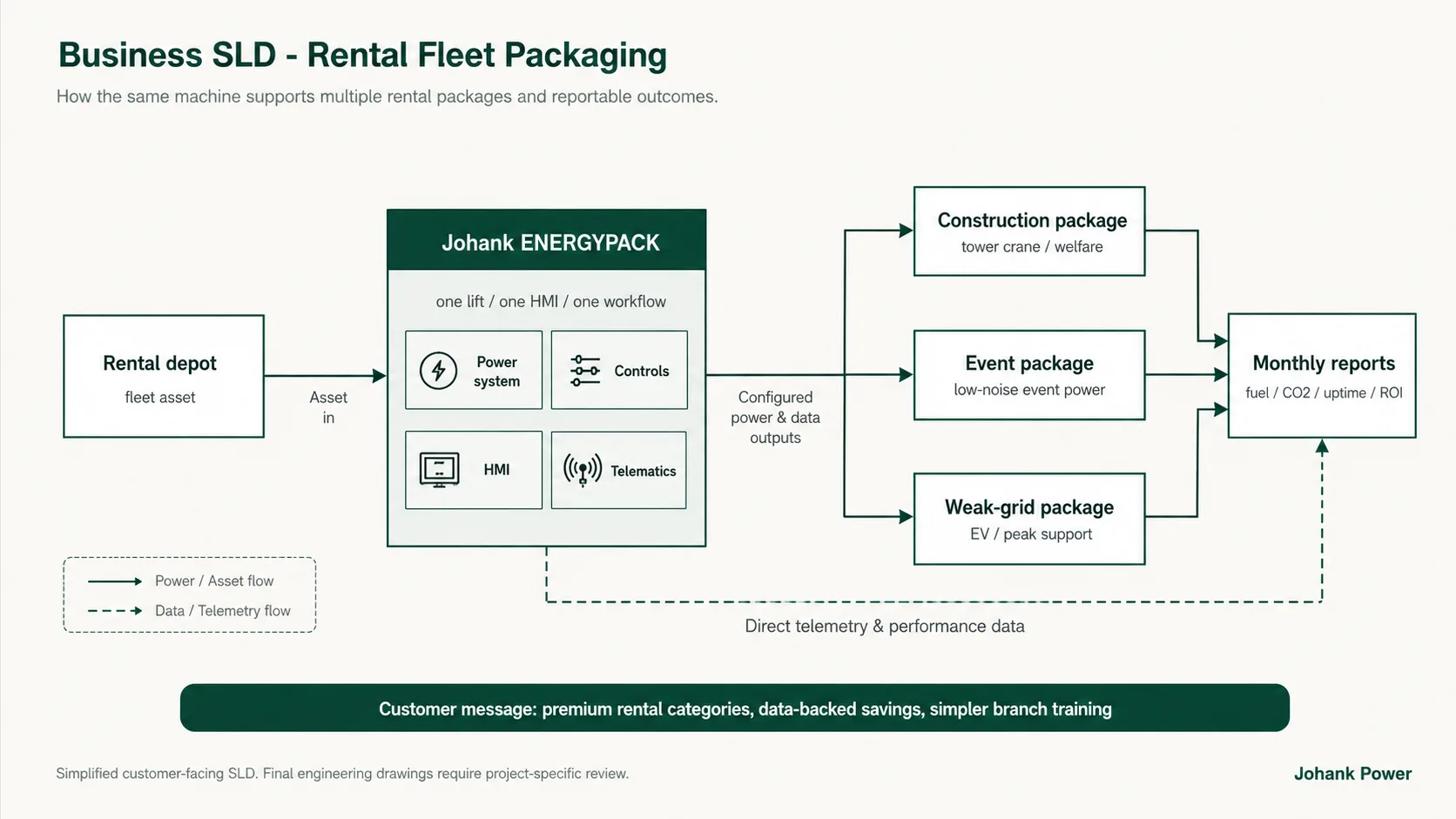Select the Rental depot box
This screenshot has height=819, width=1456.
164,376
